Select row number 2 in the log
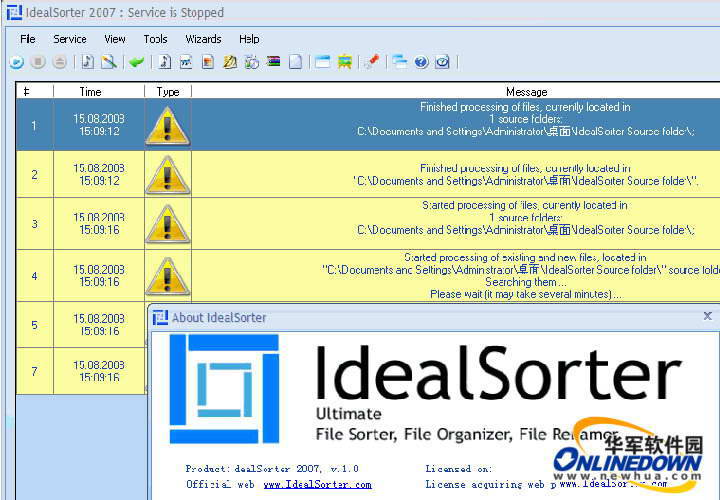Viewport: 720px width, 500px height. pos(34,174)
